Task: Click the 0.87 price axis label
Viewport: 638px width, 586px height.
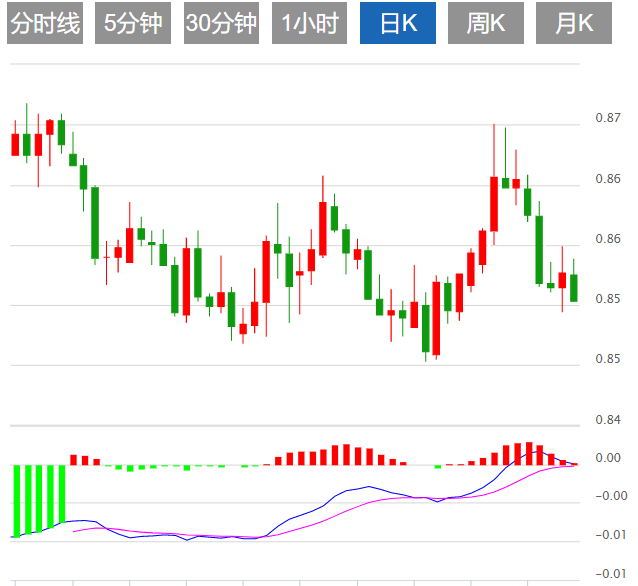Action: click(x=608, y=118)
